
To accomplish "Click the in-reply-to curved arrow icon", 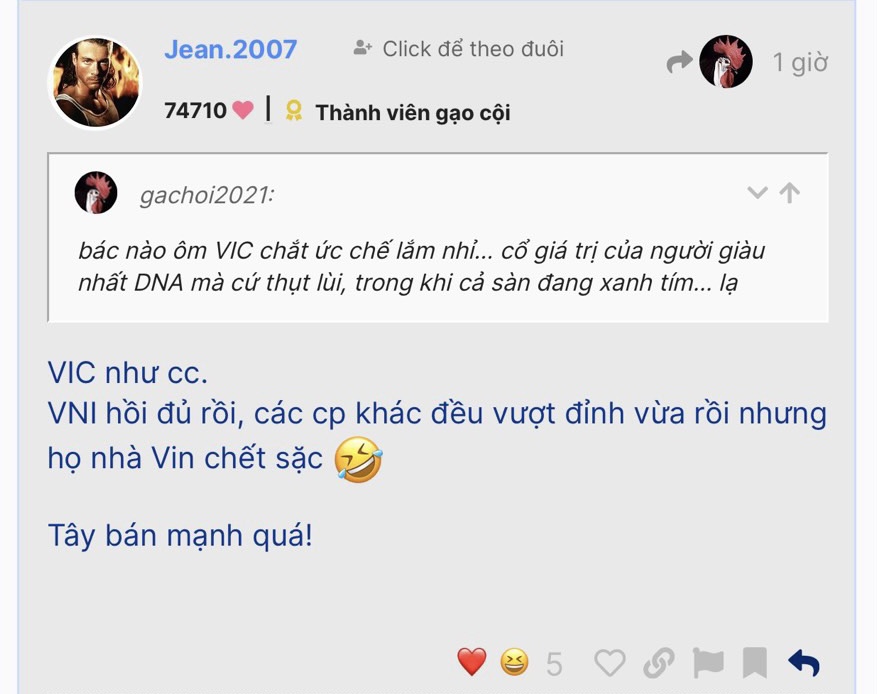I will [x=680, y=62].
